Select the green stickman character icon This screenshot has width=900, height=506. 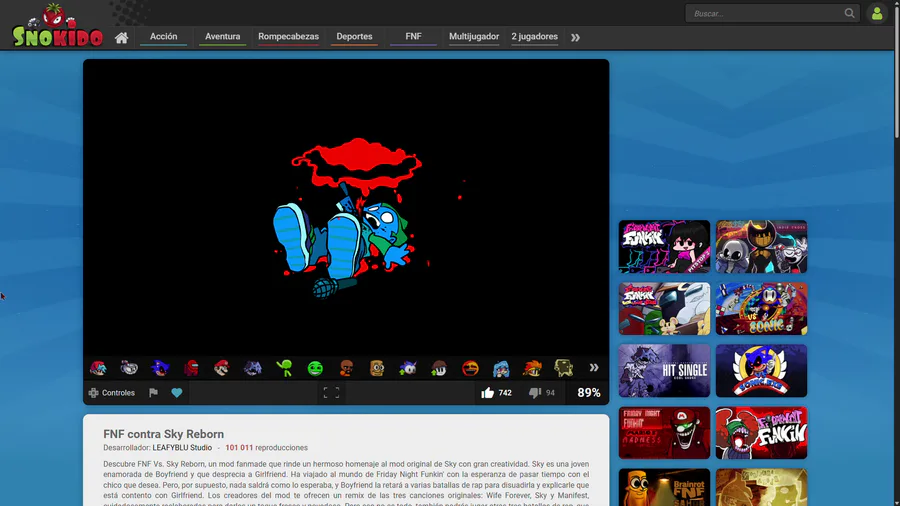point(284,368)
